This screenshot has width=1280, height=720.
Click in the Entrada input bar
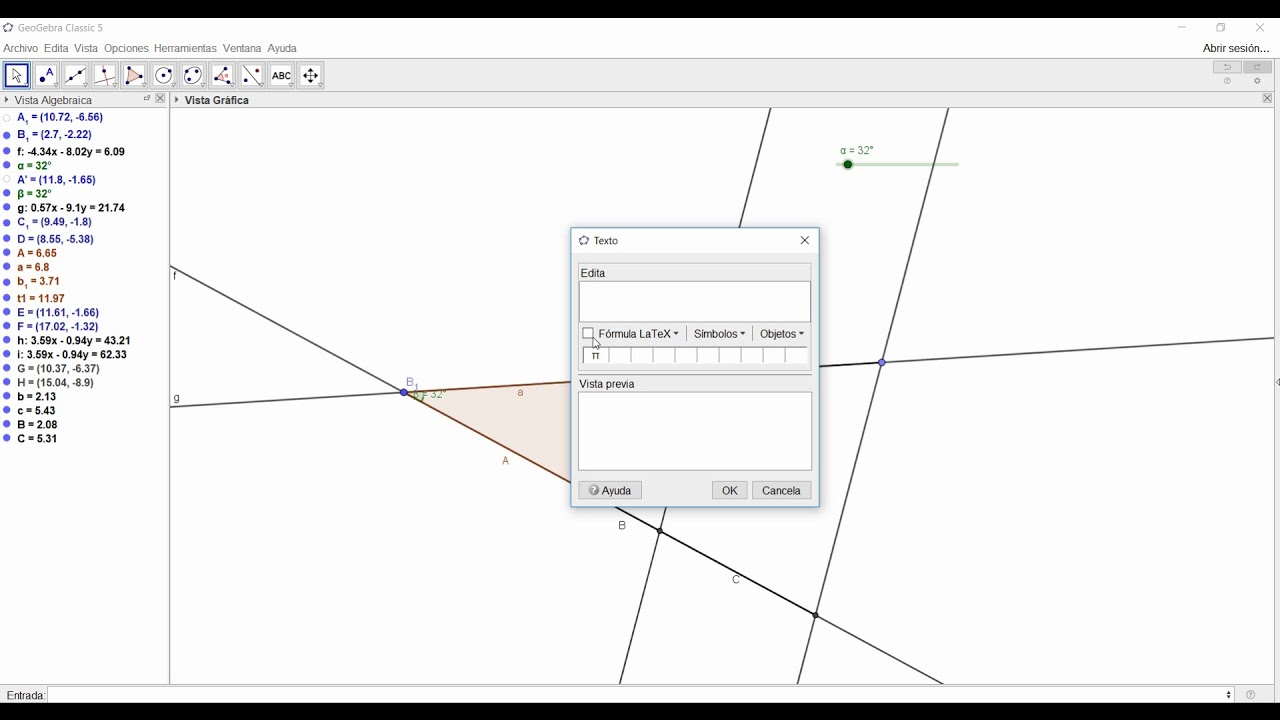click(640, 695)
